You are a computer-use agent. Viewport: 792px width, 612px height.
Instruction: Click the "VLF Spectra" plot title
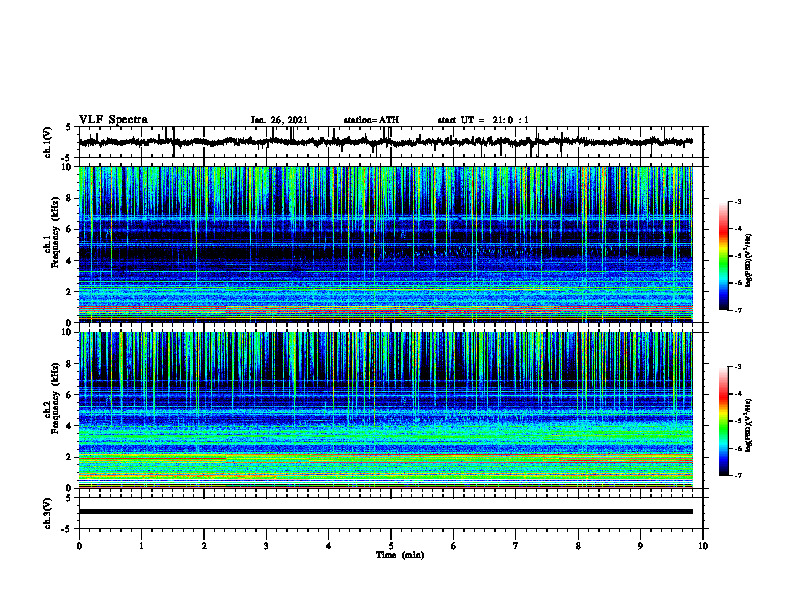click(113, 120)
